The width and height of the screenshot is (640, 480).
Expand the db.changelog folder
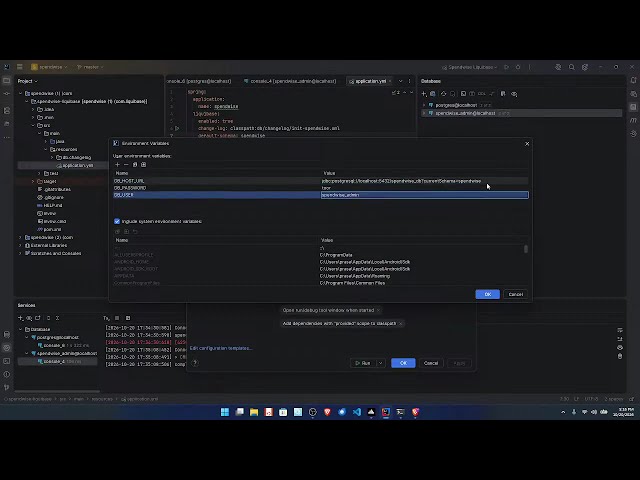point(52,157)
